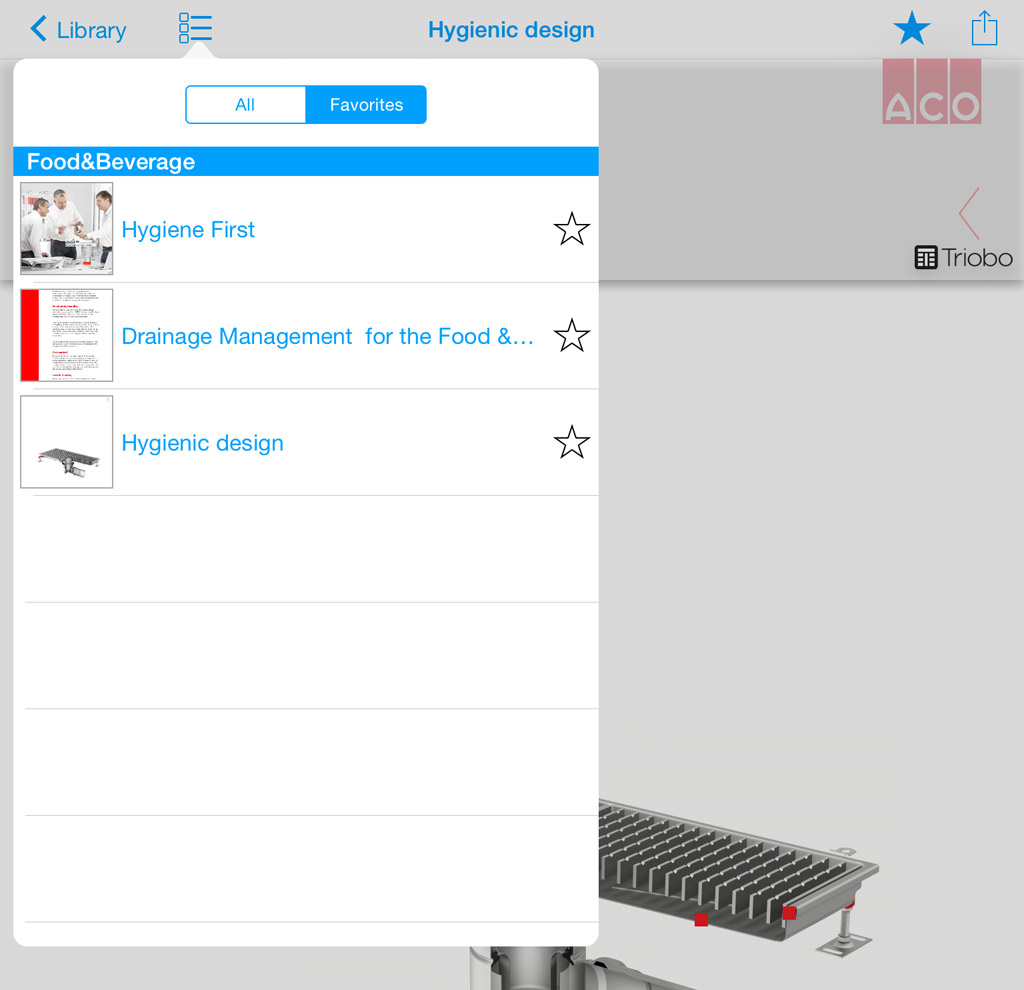The image size is (1024, 990).
Task: Click the ACO logo
Action: pos(931,92)
